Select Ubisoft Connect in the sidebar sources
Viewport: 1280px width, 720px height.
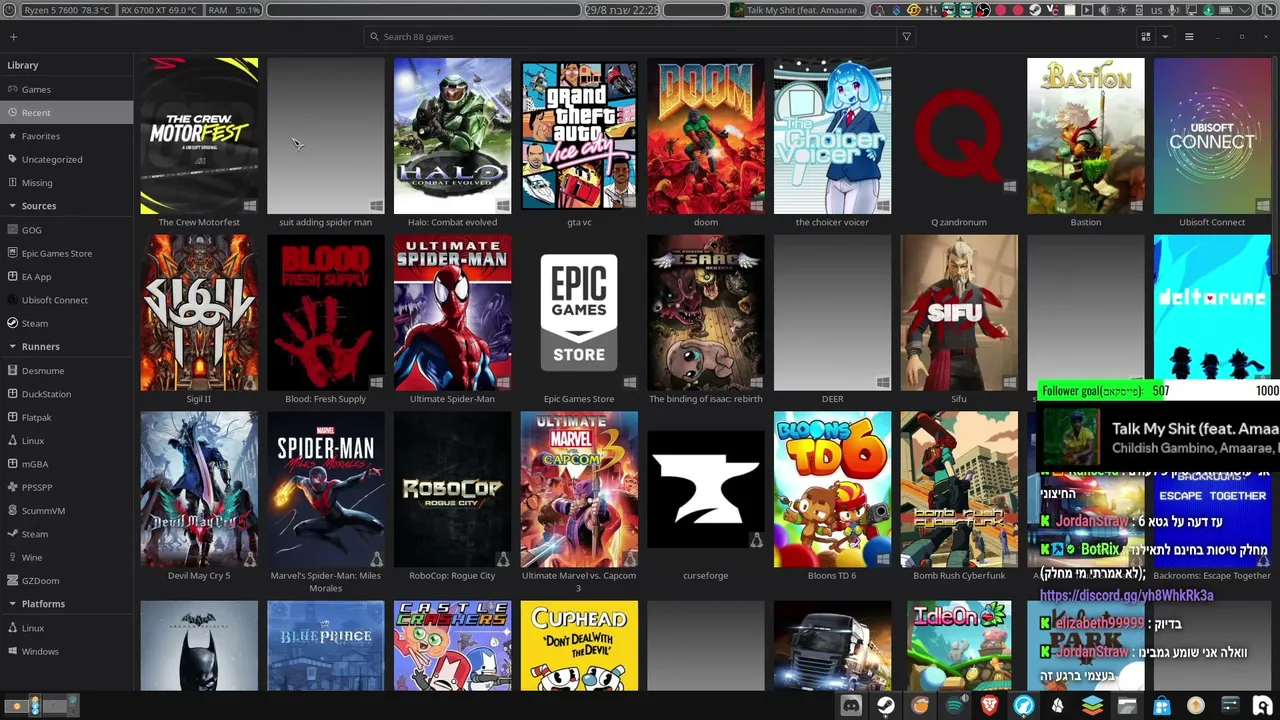(x=67, y=300)
